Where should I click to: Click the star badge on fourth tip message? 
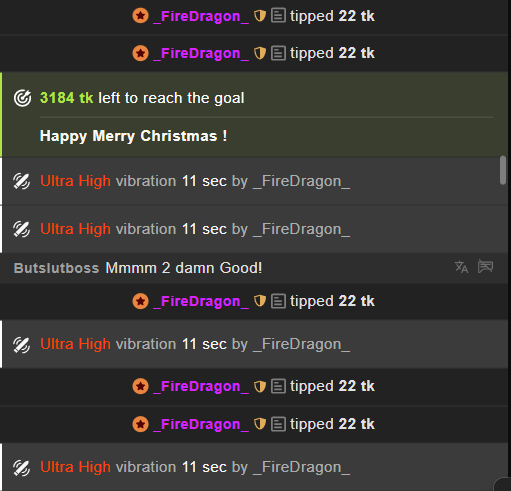[x=140, y=386]
